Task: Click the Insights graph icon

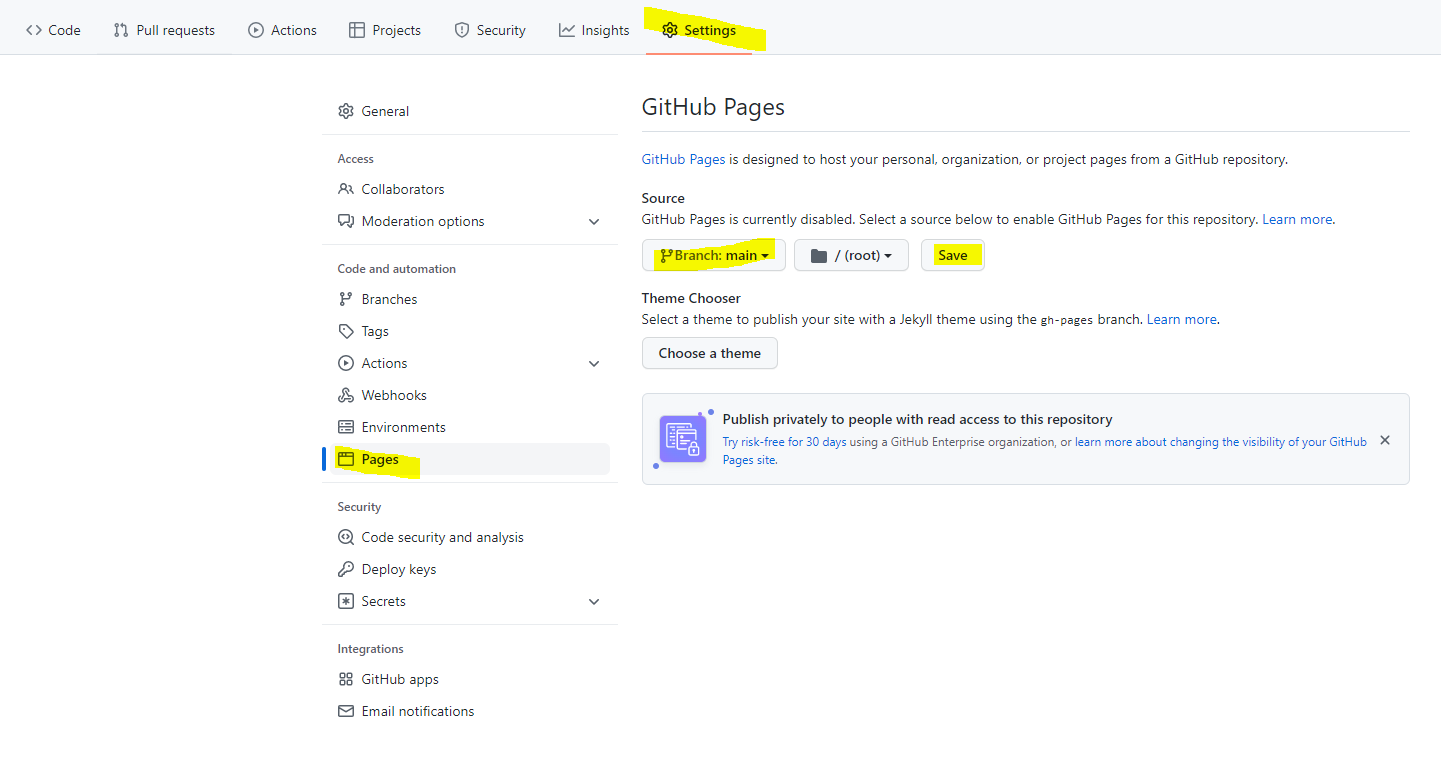Action: click(567, 30)
